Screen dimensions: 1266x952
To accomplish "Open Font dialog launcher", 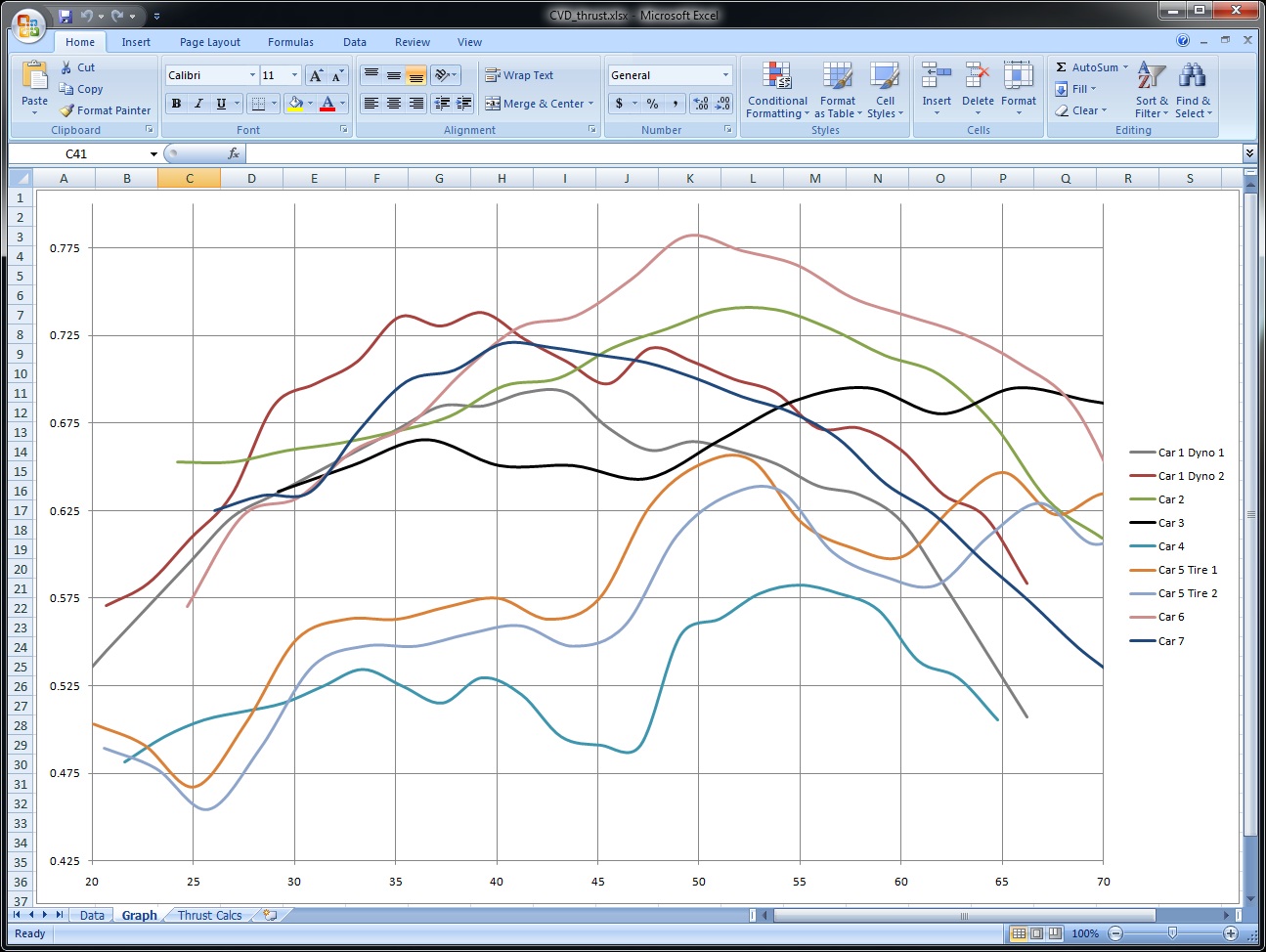I will [x=344, y=129].
